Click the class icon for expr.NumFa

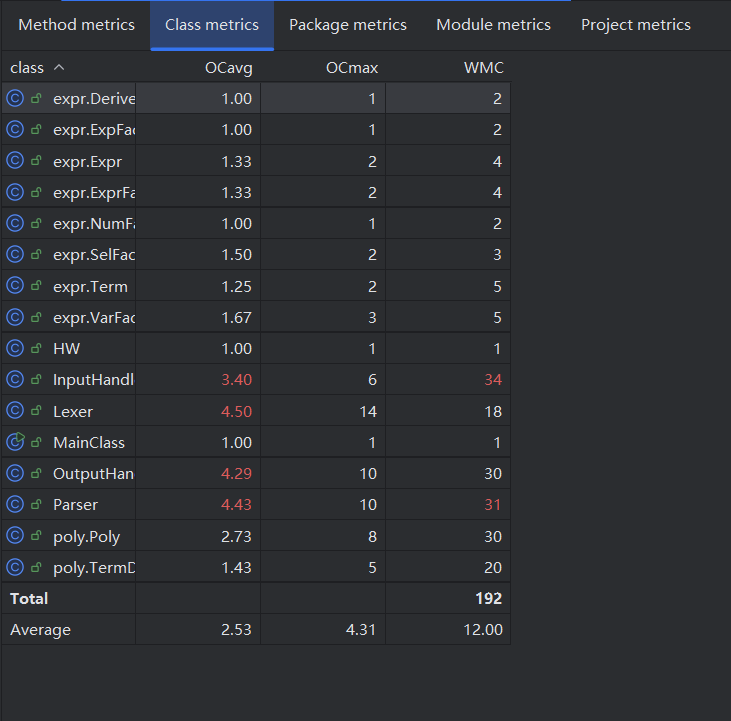[x=15, y=223]
